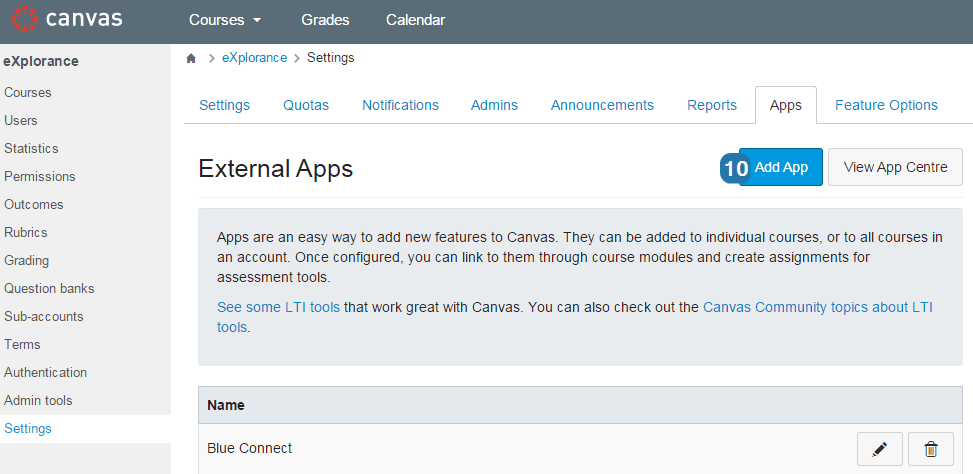
Task: Open Admin tools in the sidebar
Action: [38, 400]
